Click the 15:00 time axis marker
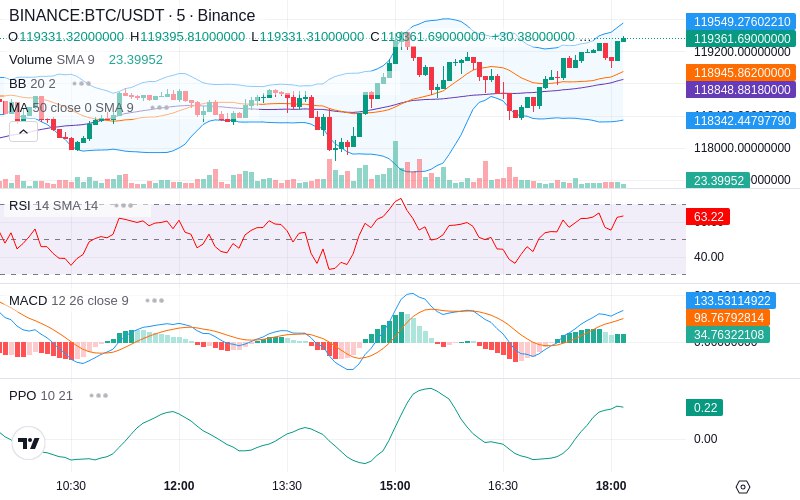 pos(395,486)
